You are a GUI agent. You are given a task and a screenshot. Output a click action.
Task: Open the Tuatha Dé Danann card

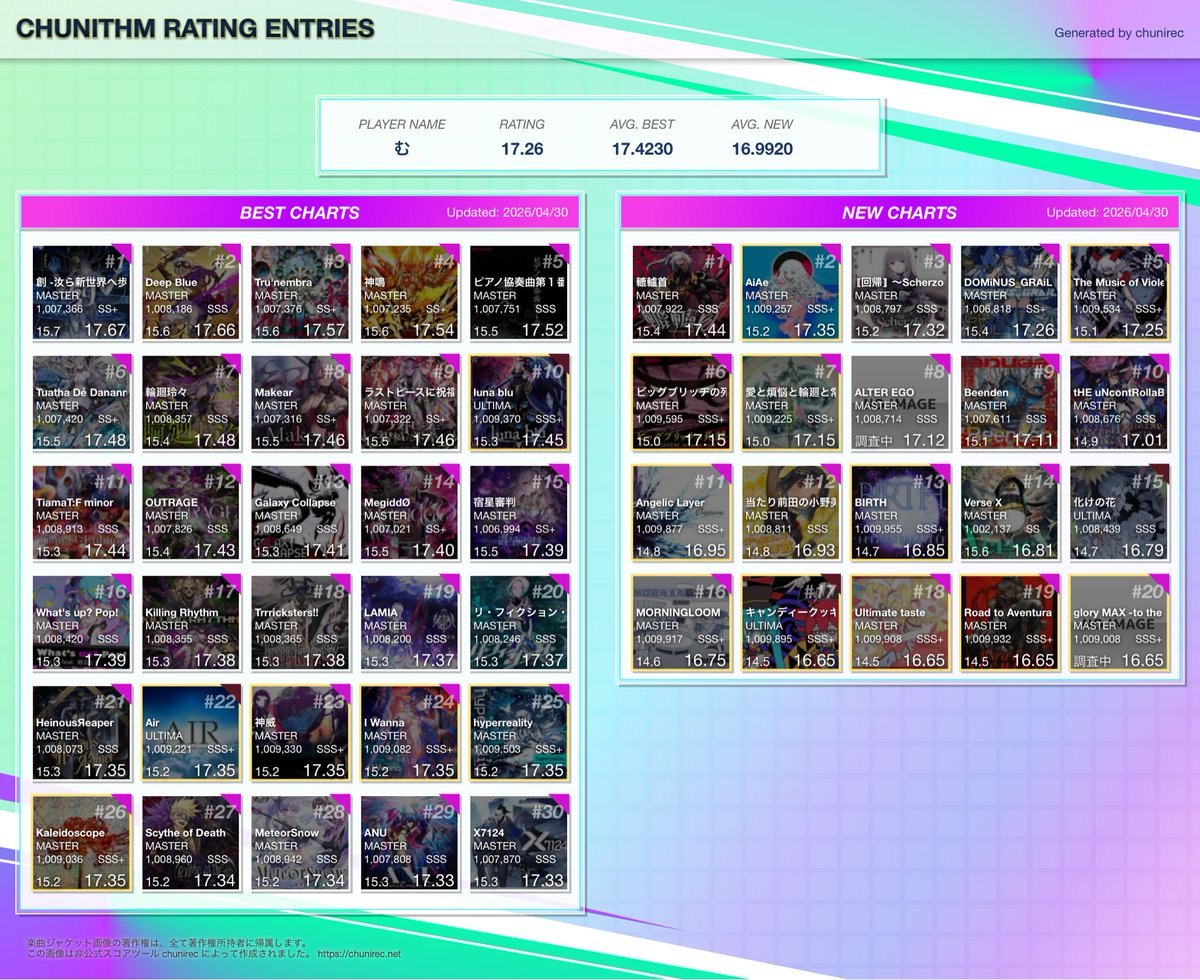point(82,402)
